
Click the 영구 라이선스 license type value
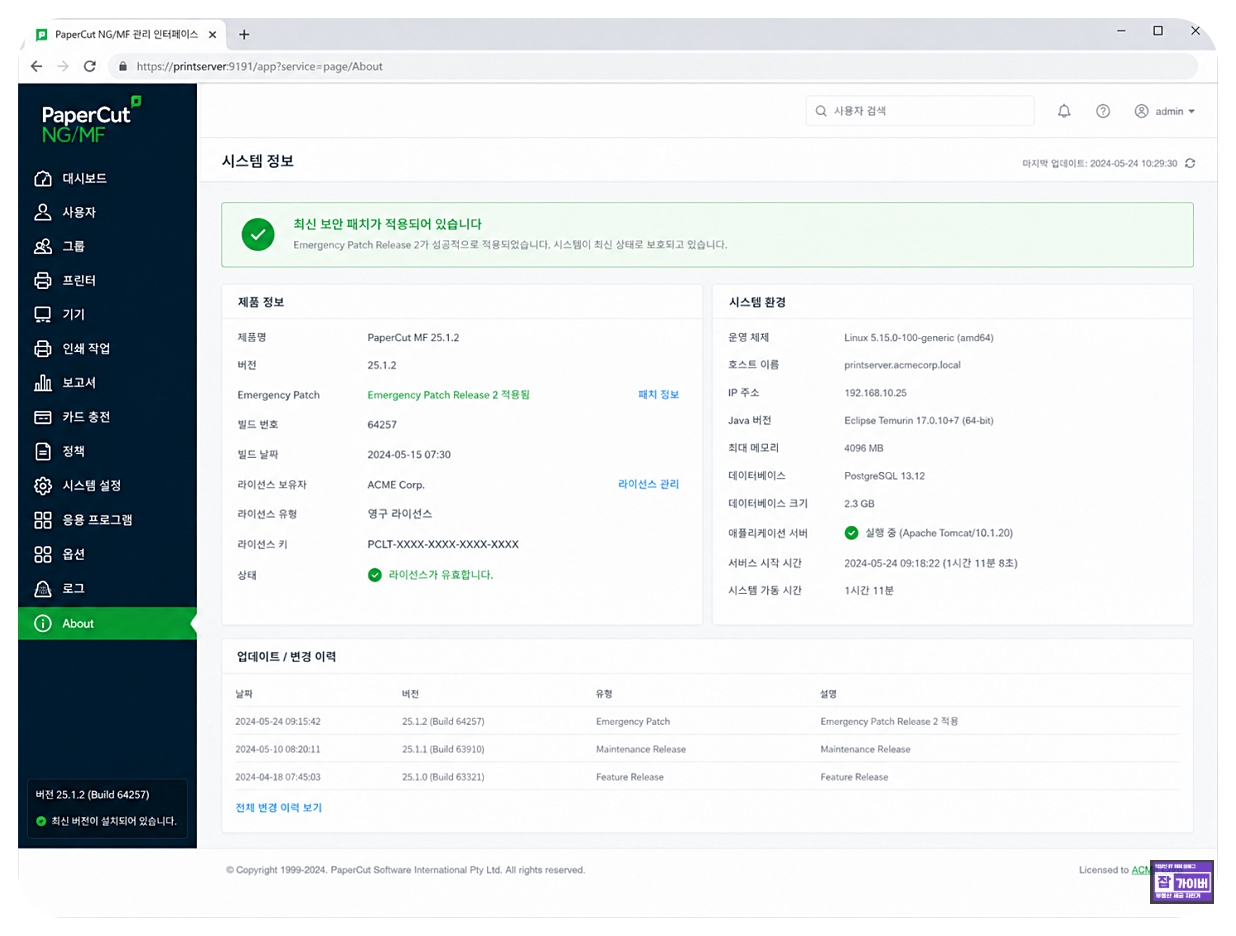(x=400, y=514)
